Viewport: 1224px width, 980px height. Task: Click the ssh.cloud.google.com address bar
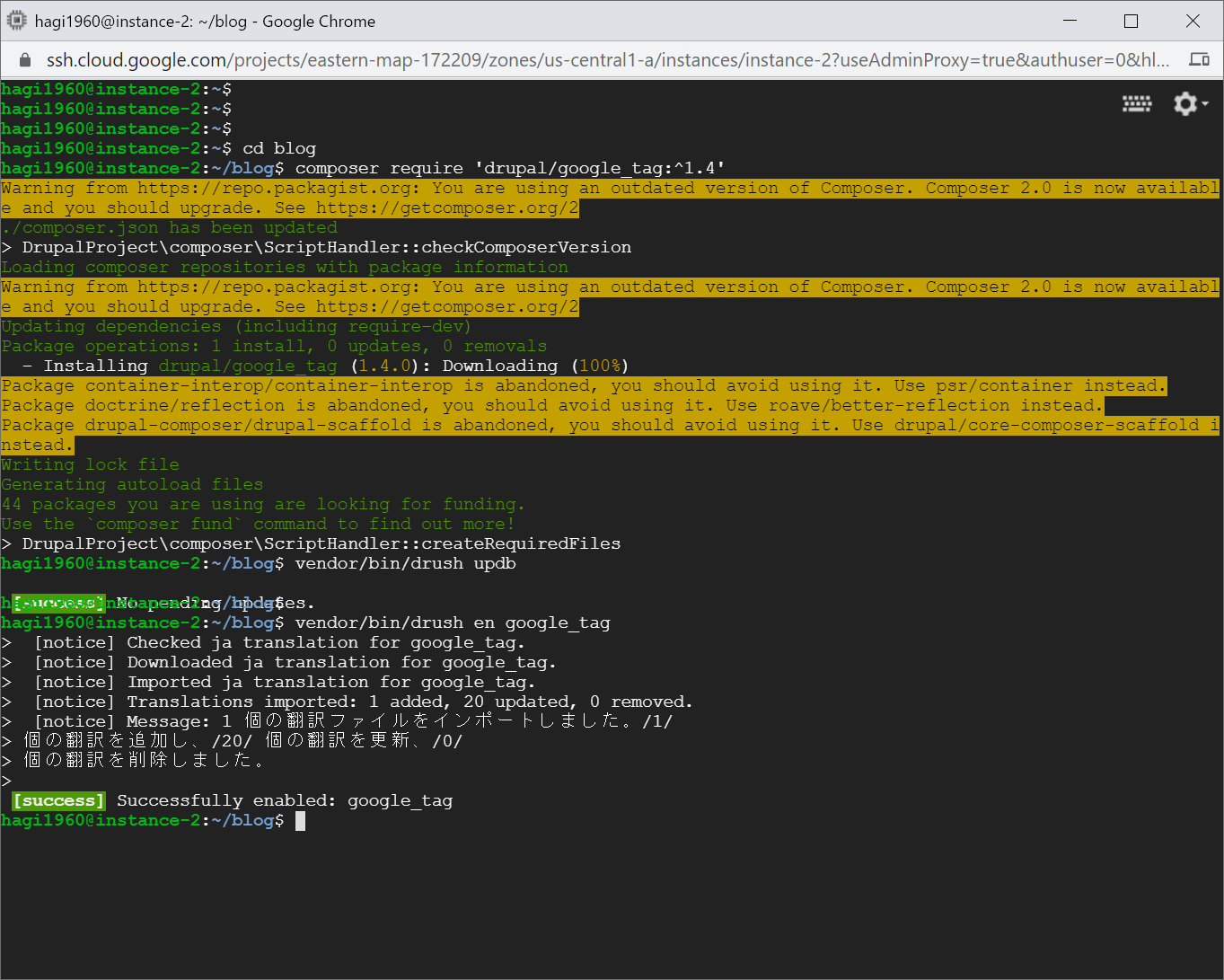(x=607, y=60)
